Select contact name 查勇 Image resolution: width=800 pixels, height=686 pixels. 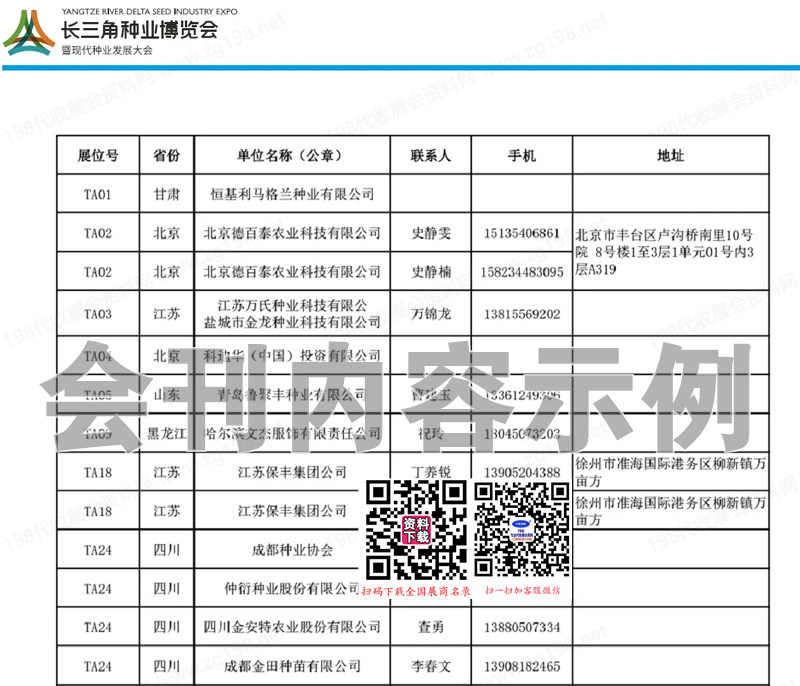pyautogui.click(x=431, y=627)
